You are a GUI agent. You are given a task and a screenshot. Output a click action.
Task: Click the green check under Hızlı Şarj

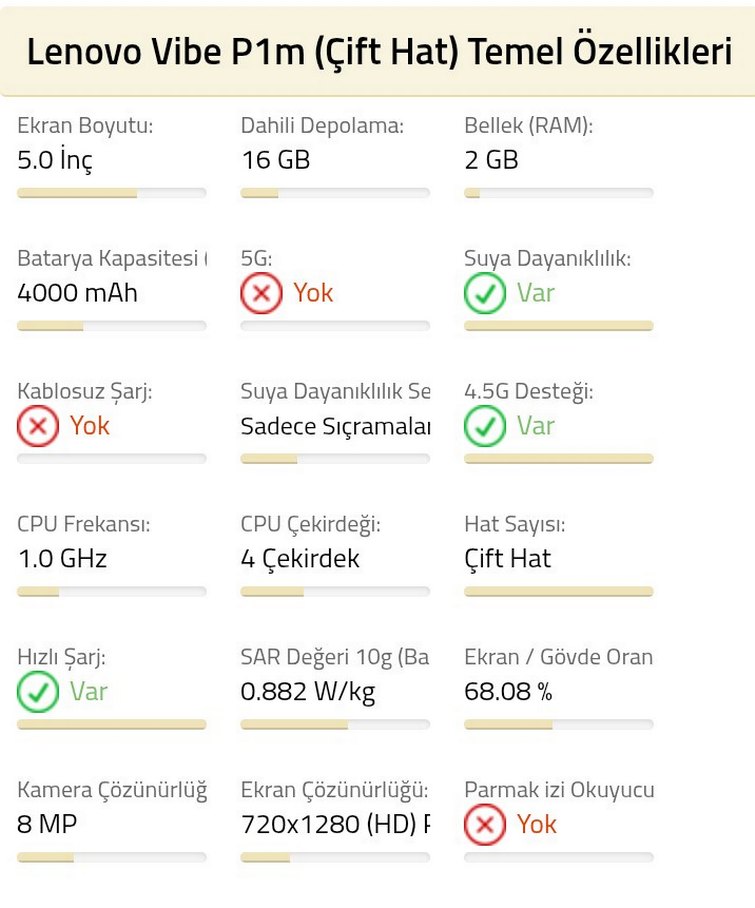(x=38, y=692)
